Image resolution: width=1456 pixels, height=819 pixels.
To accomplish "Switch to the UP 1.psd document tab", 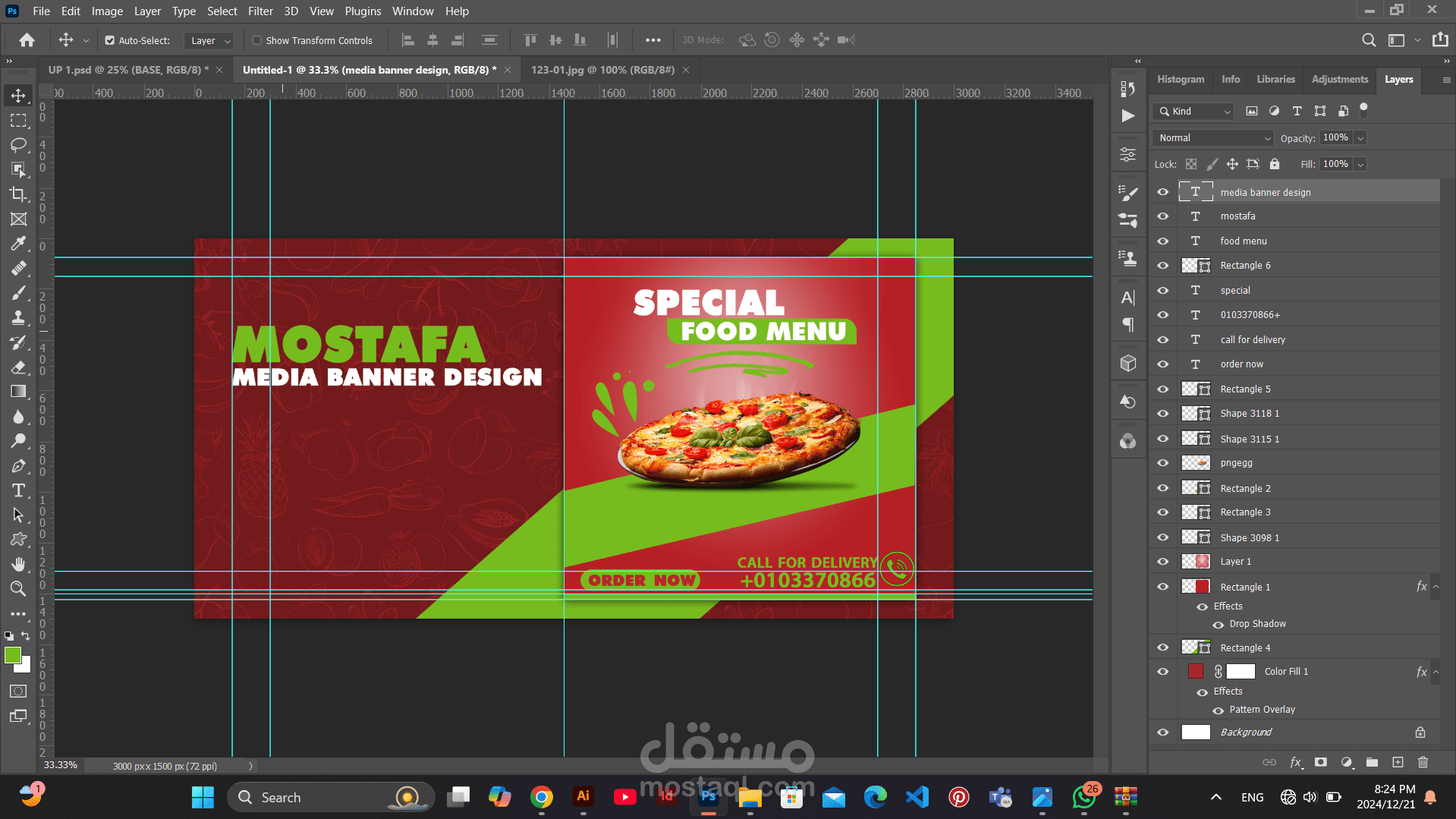I will 128,70.
